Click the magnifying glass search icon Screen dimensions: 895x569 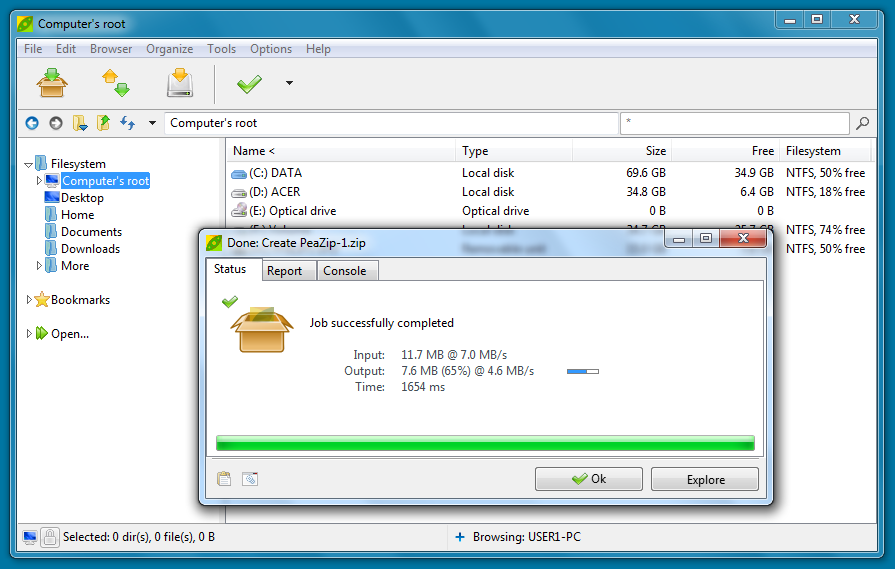pyautogui.click(x=862, y=123)
